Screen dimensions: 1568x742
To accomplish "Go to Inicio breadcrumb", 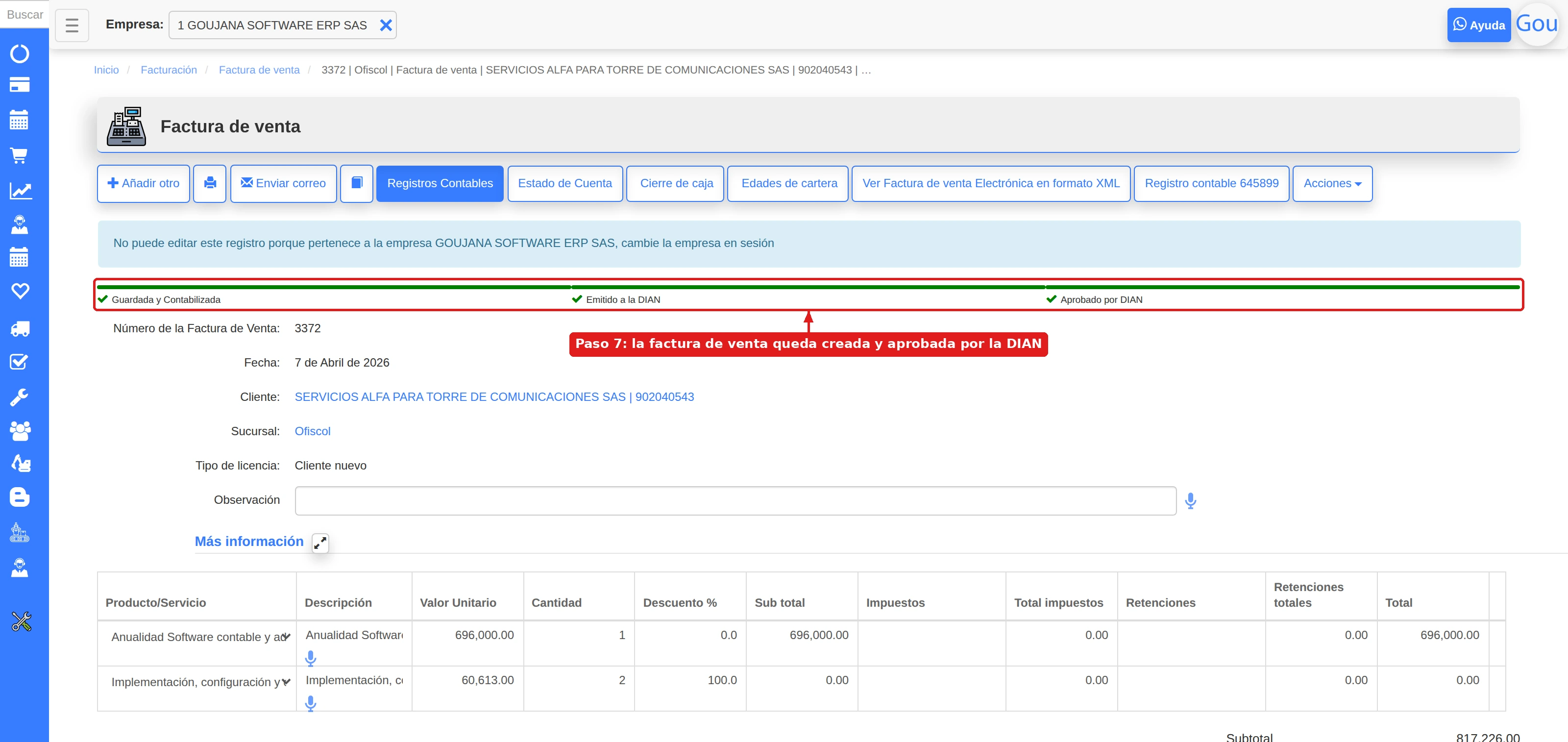I will tap(106, 70).
